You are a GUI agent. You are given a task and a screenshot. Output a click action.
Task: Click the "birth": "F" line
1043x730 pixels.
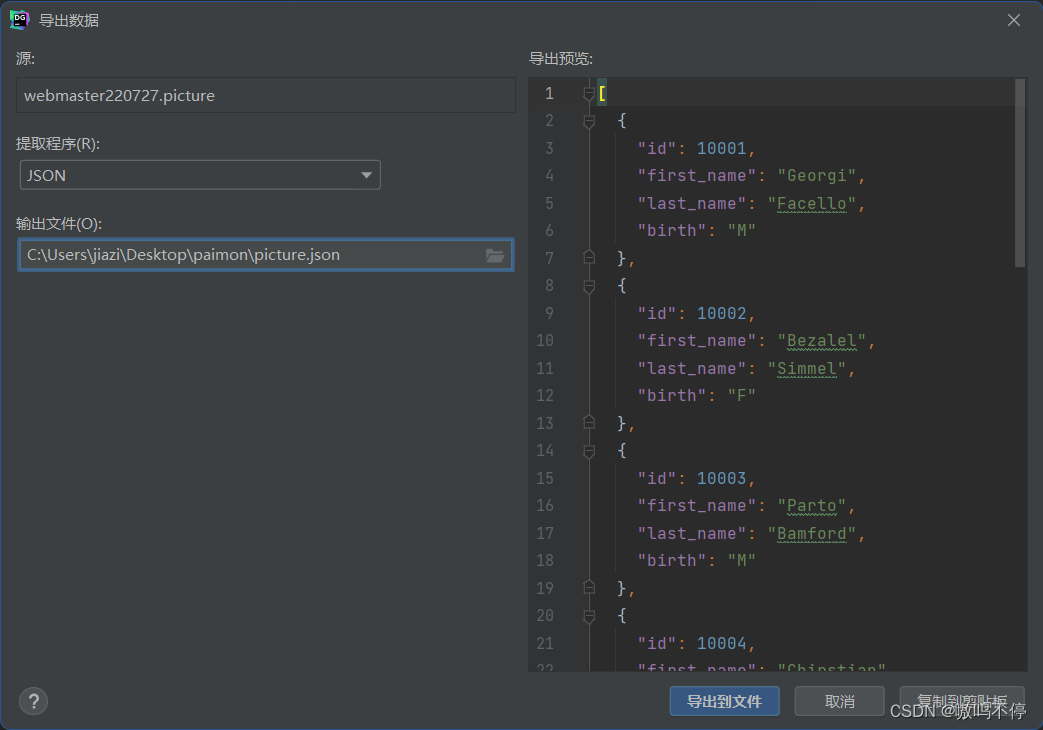(696, 395)
